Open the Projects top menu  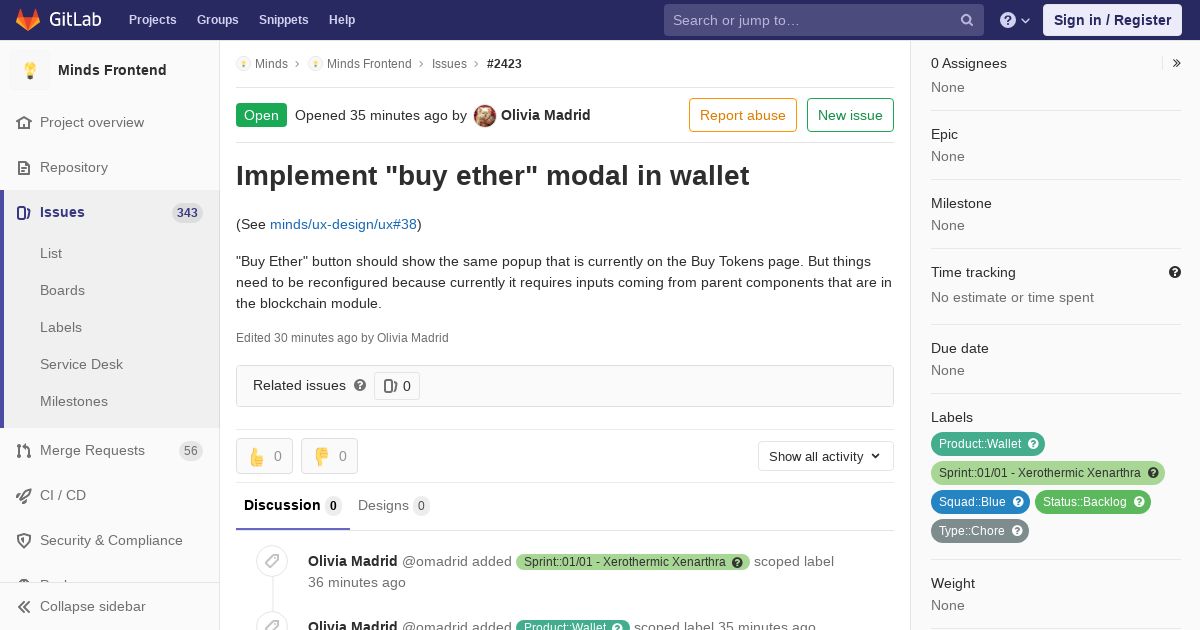coord(153,20)
